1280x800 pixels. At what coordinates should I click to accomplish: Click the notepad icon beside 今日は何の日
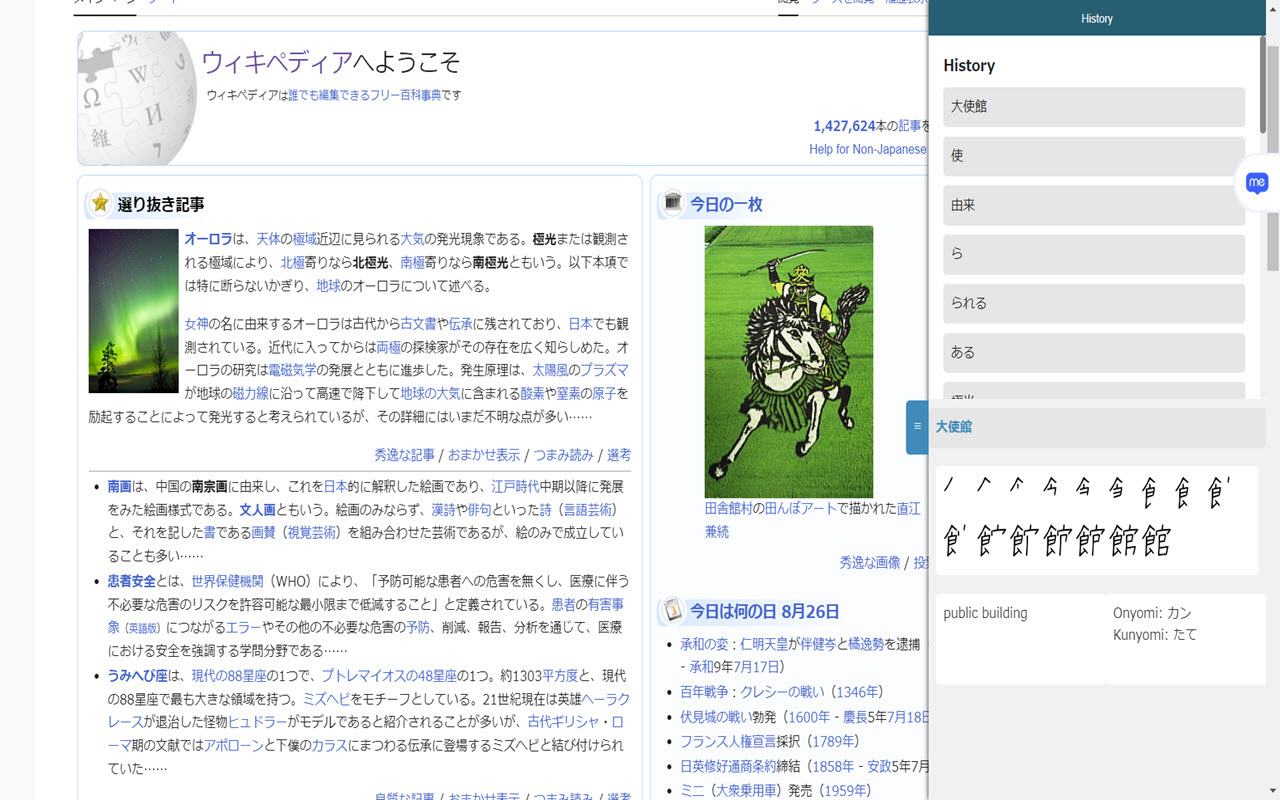pyautogui.click(x=671, y=611)
